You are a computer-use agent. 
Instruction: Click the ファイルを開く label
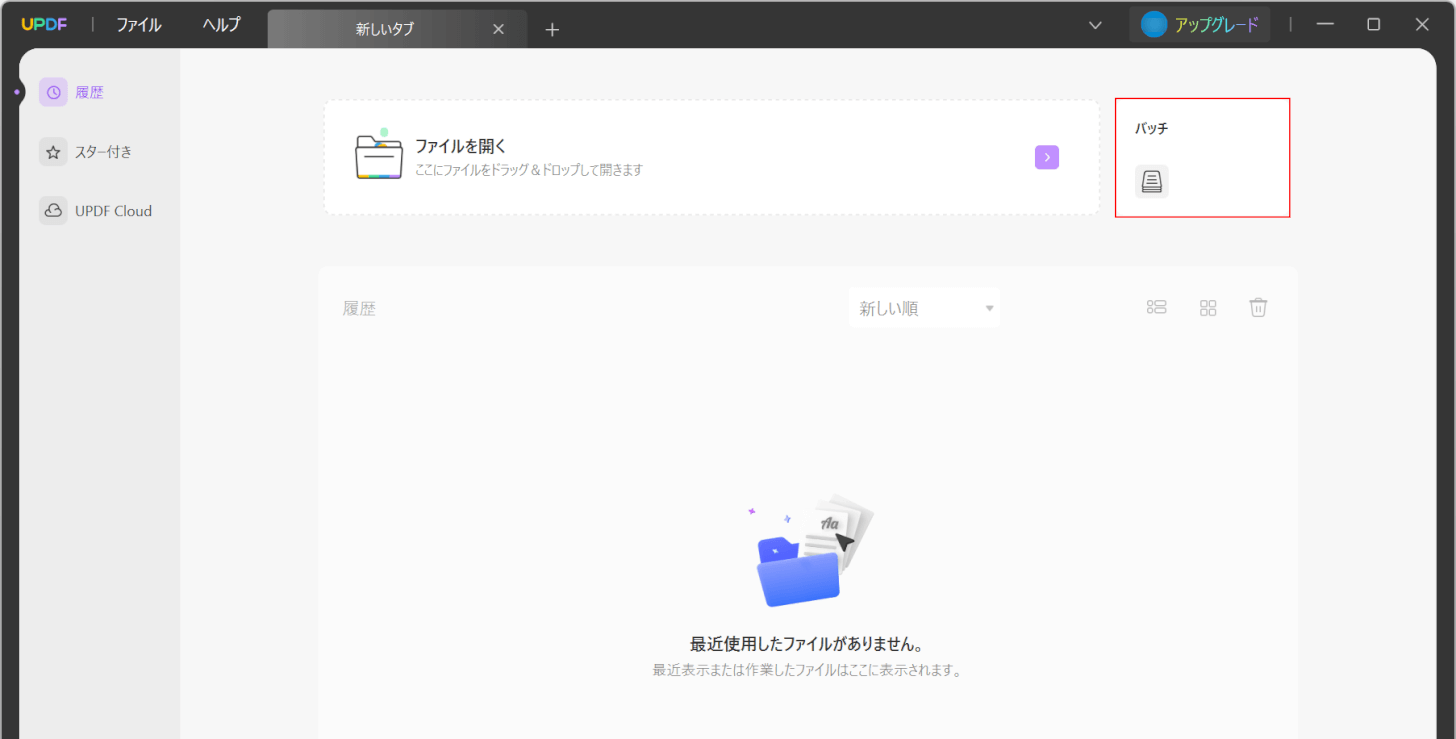tap(461, 146)
